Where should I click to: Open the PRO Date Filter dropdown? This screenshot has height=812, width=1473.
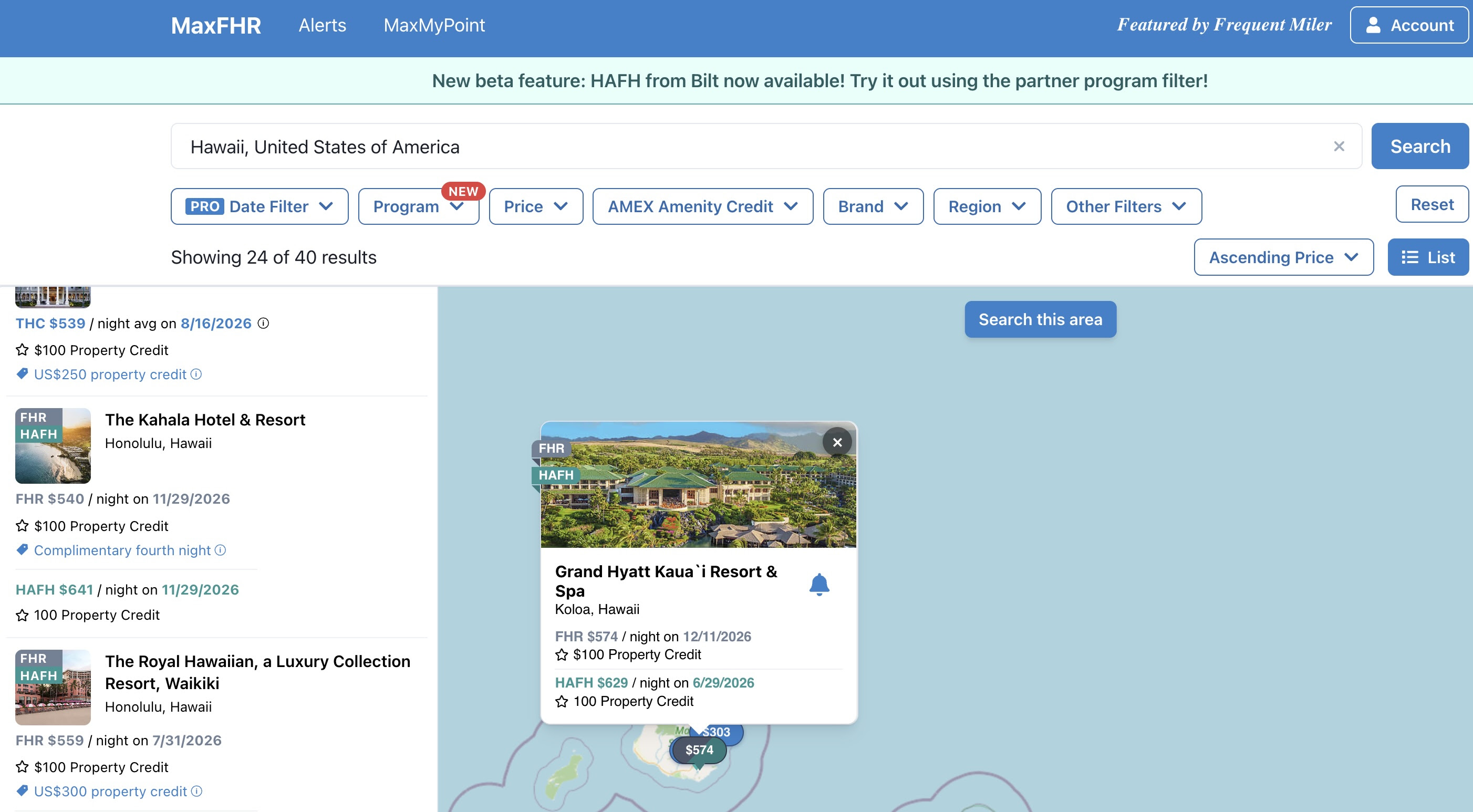coord(260,206)
